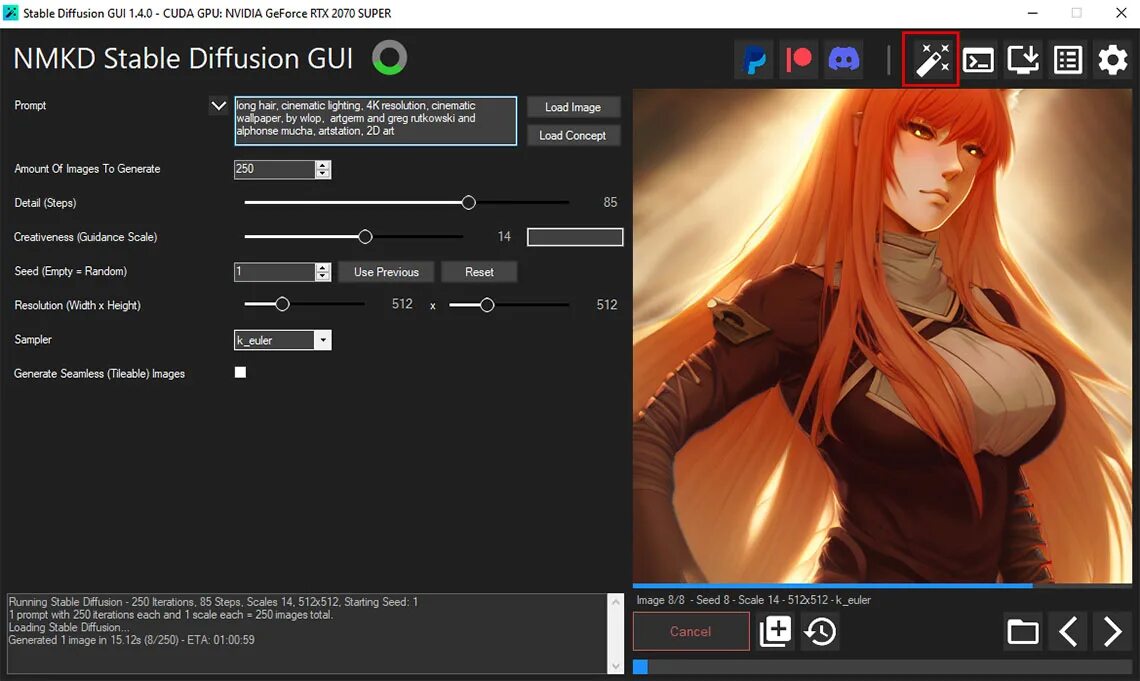Click the steps value '85'

pyautogui.click(x=610, y=202)
